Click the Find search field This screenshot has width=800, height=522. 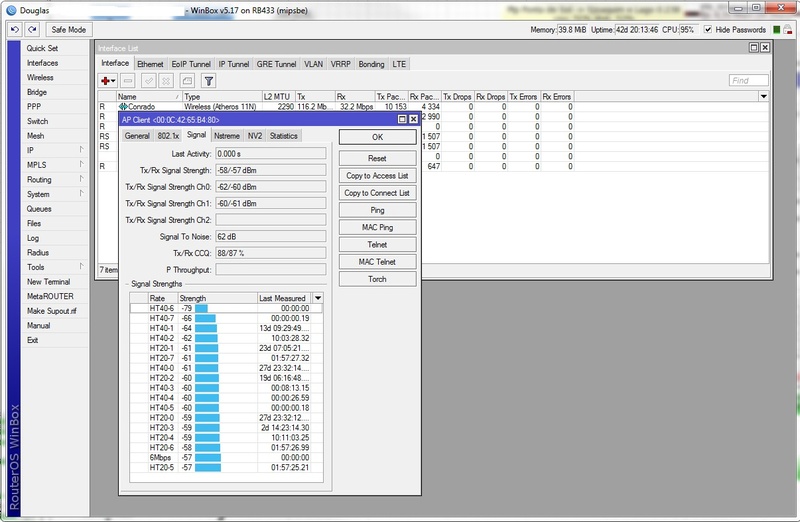(x=749, y=81)
